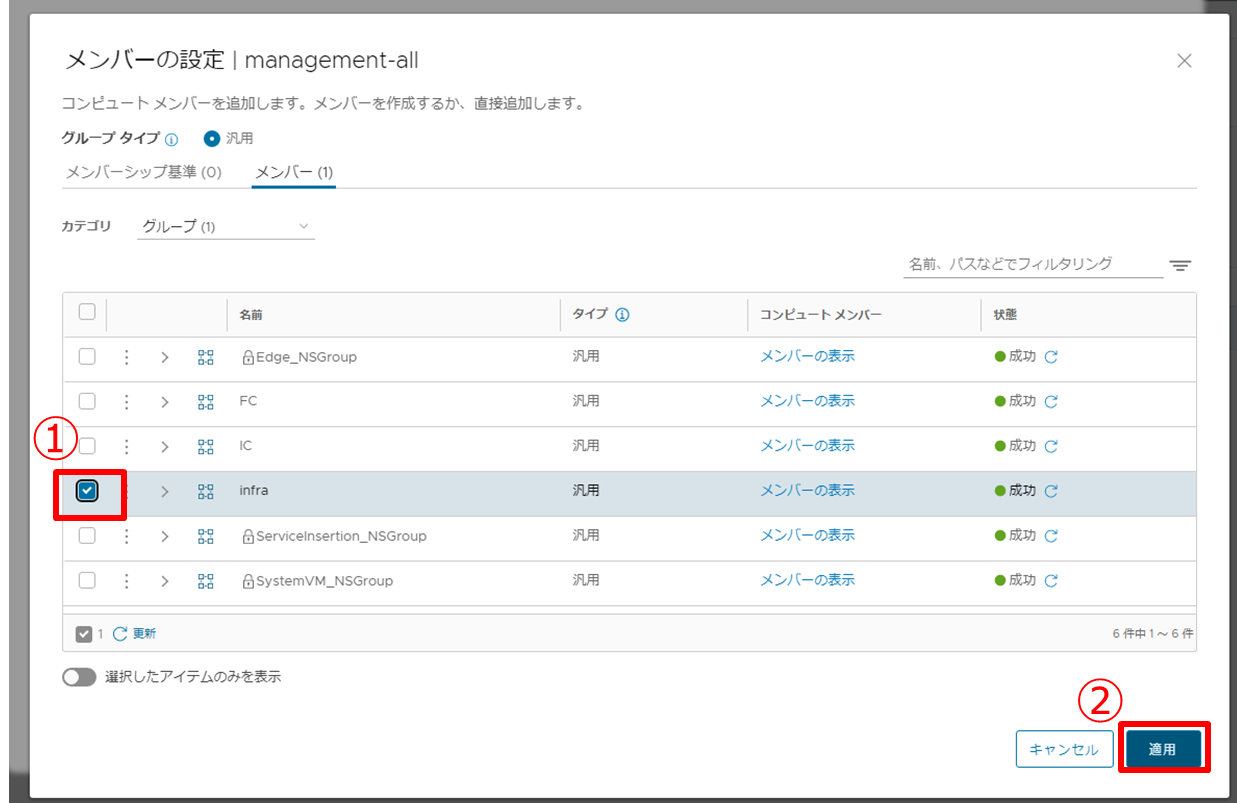Open the カテゴリ dropdown showing グループ (1)
This screenshot has height=803, width=1237.
pos(225,227)
